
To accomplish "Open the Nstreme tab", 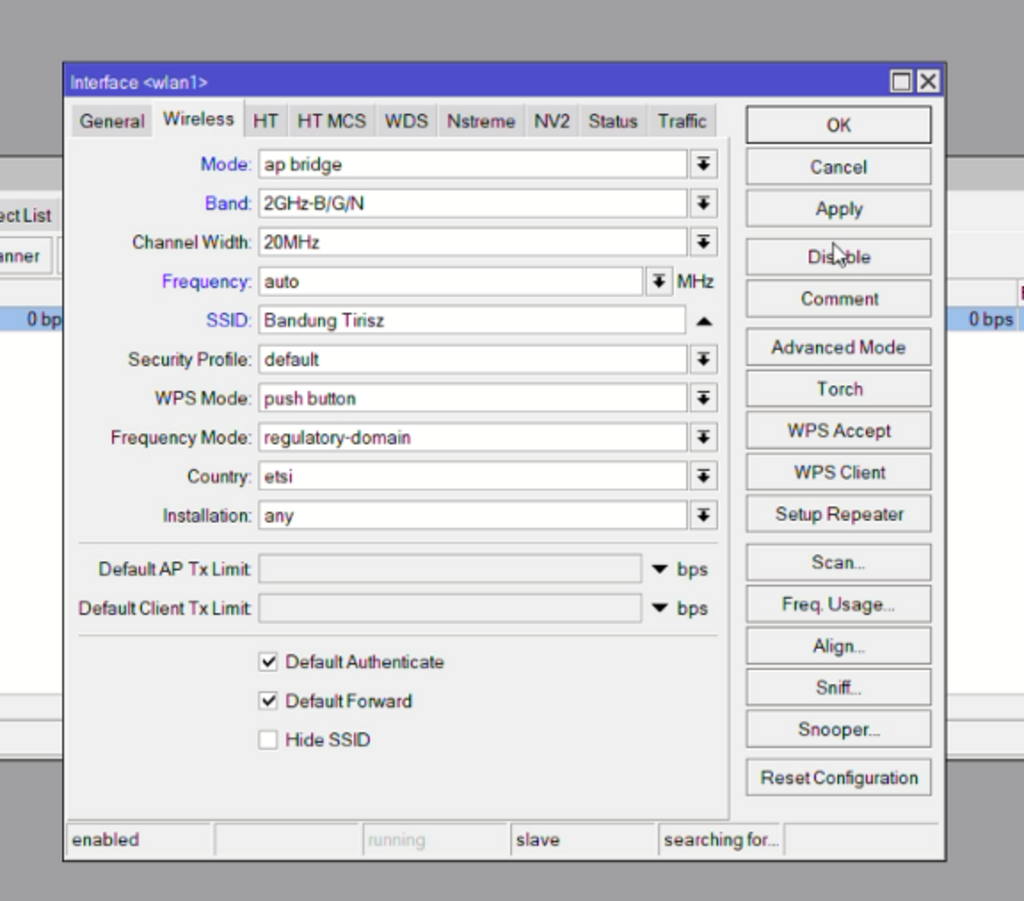I will [x=481, y=121].
